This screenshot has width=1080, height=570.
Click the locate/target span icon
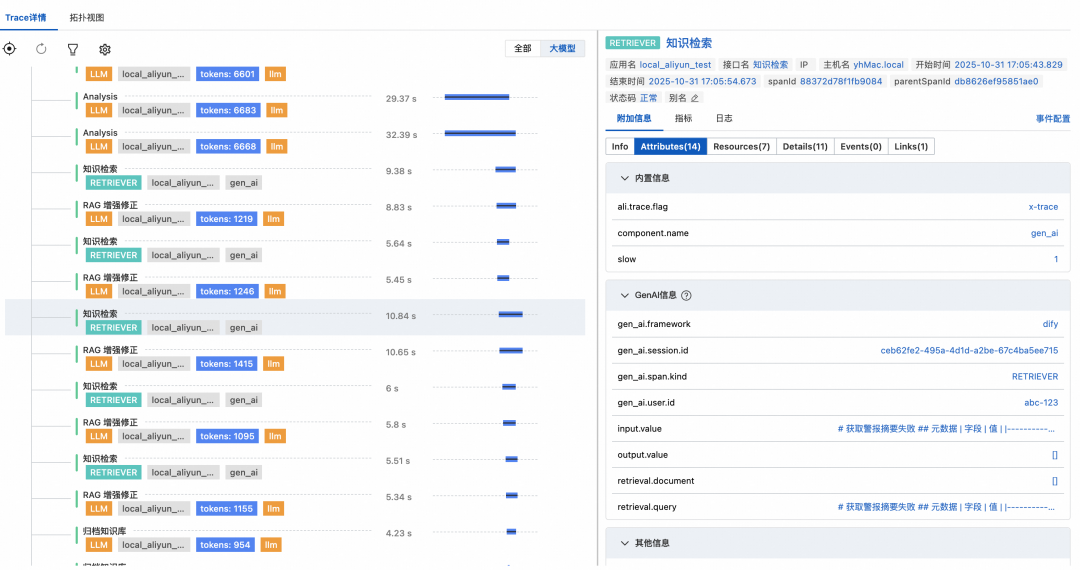click(10, 49)
